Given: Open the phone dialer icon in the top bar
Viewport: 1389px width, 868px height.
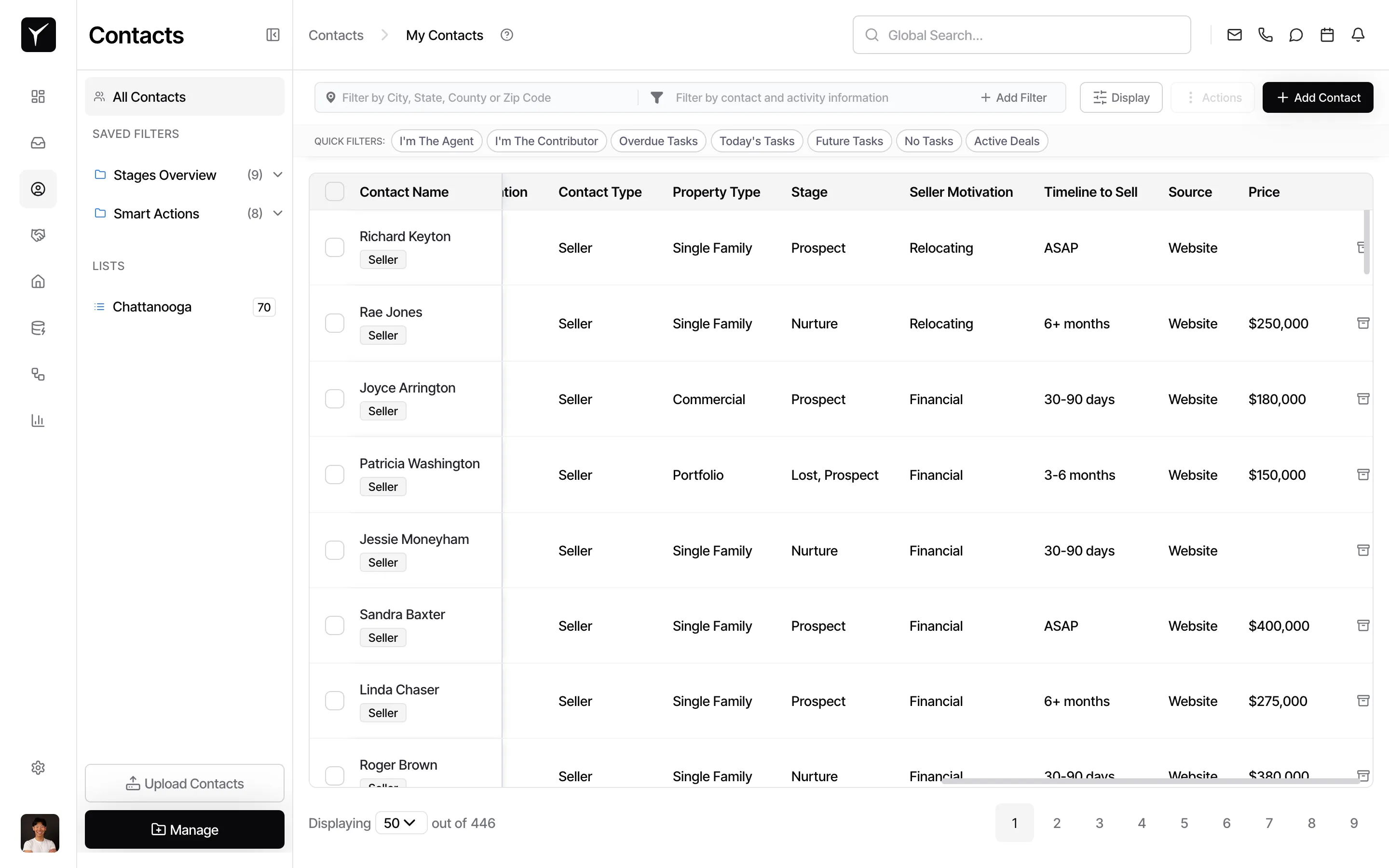Looking at the screenshot, I should (x=1266, y=34).
